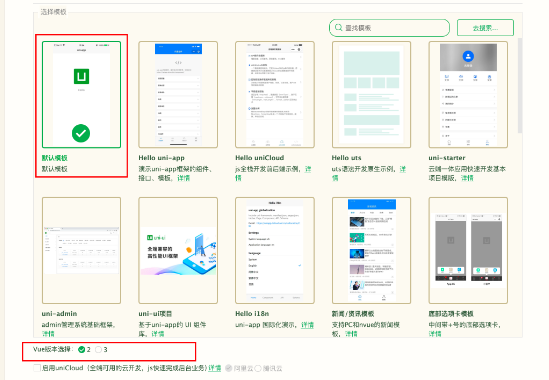Open 详情 link under Hello uni-app
The height and width of the screenshot is (380, 549).
pyautogui.click(x=183, y=178)
